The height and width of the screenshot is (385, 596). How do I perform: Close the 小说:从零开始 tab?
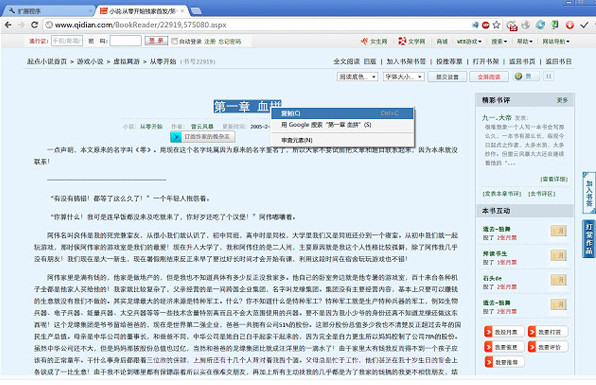pyautogui.click(x=182, y=11)
